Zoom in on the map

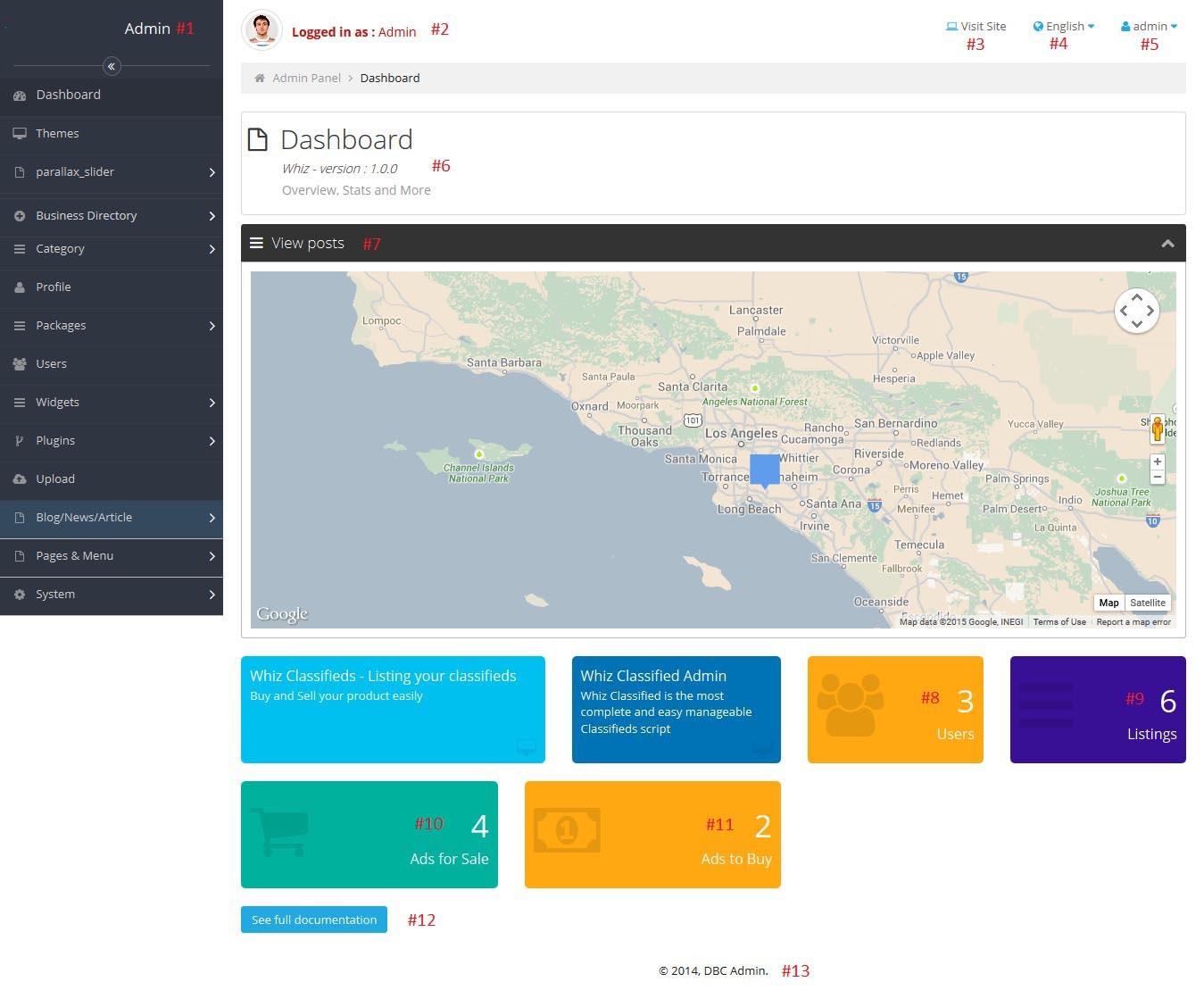1158,462
